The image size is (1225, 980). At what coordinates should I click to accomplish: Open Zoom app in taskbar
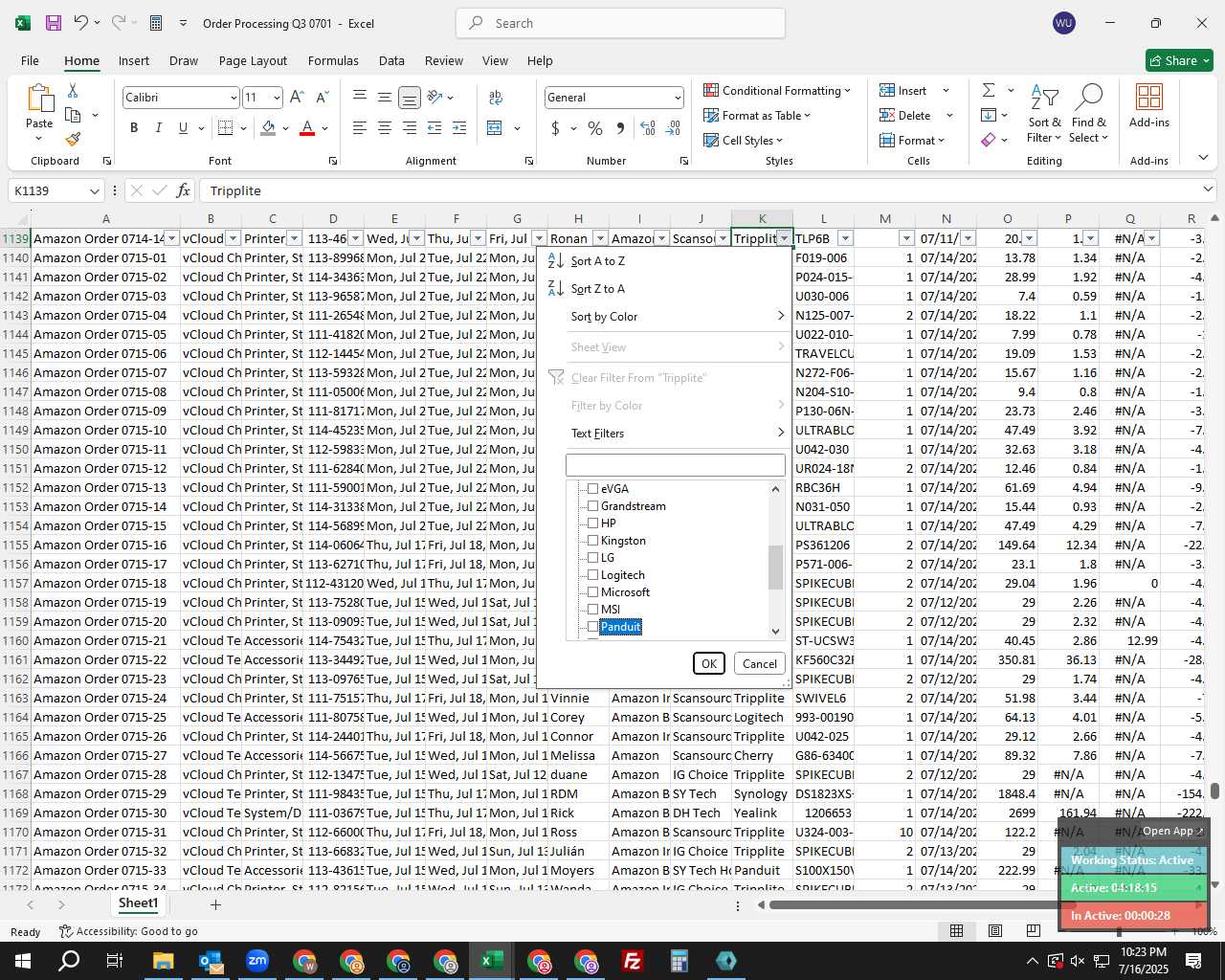point(257,960)
